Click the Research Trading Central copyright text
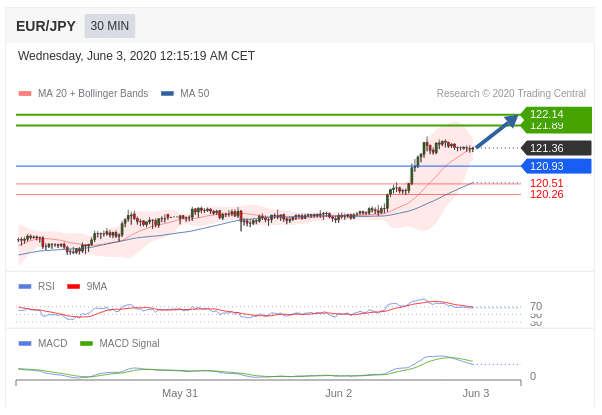The width and height of the screenshot is (602, 415). 511,94
